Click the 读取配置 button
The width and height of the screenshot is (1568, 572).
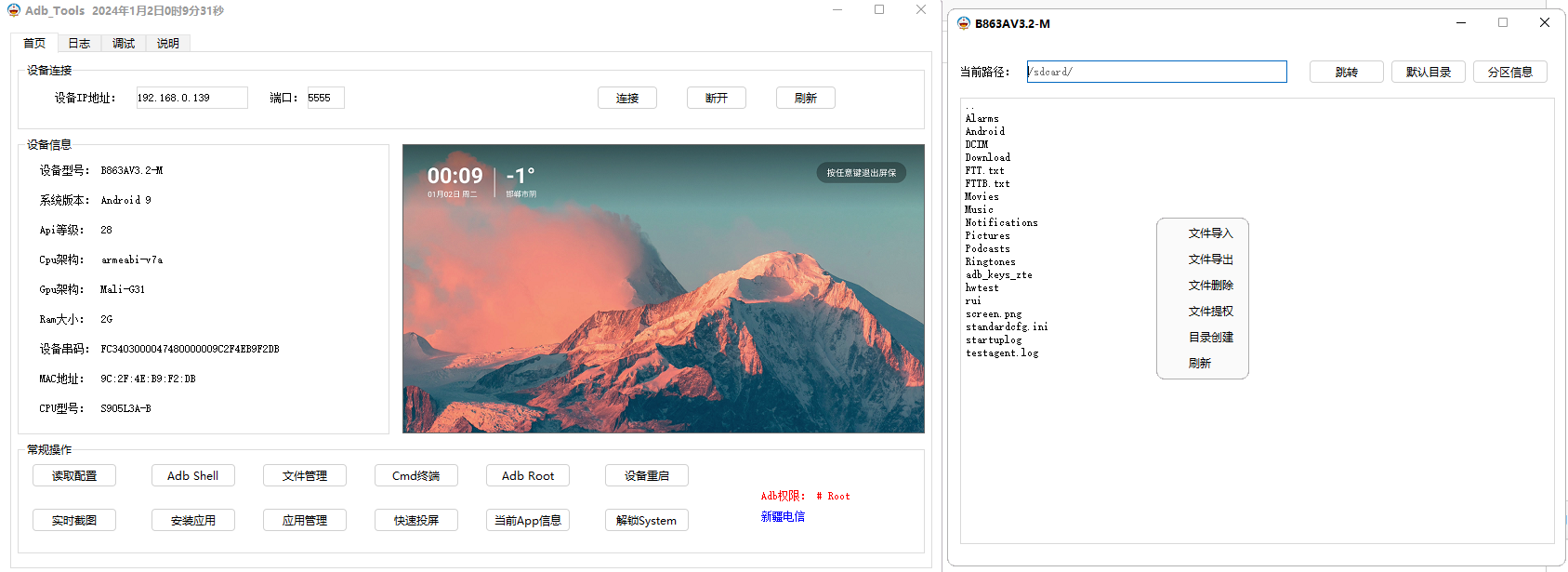point(74,475)
